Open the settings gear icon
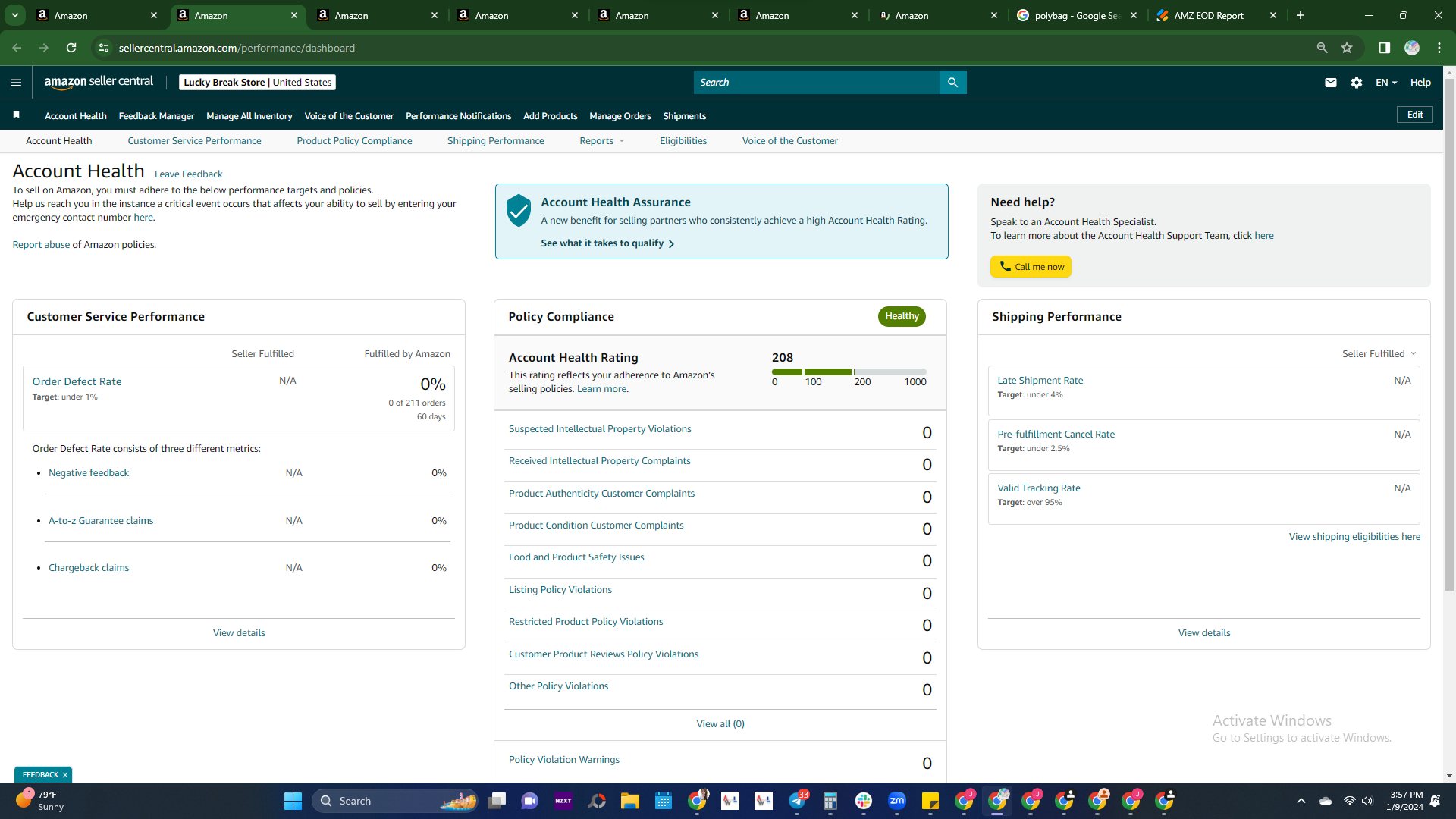Image resolution: width=1456 pixels, height=819 pixels. 1357,83
